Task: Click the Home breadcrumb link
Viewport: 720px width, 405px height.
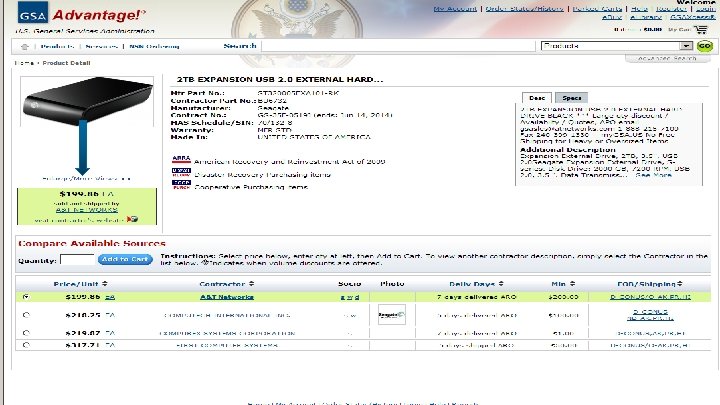Action: (24, 63)
